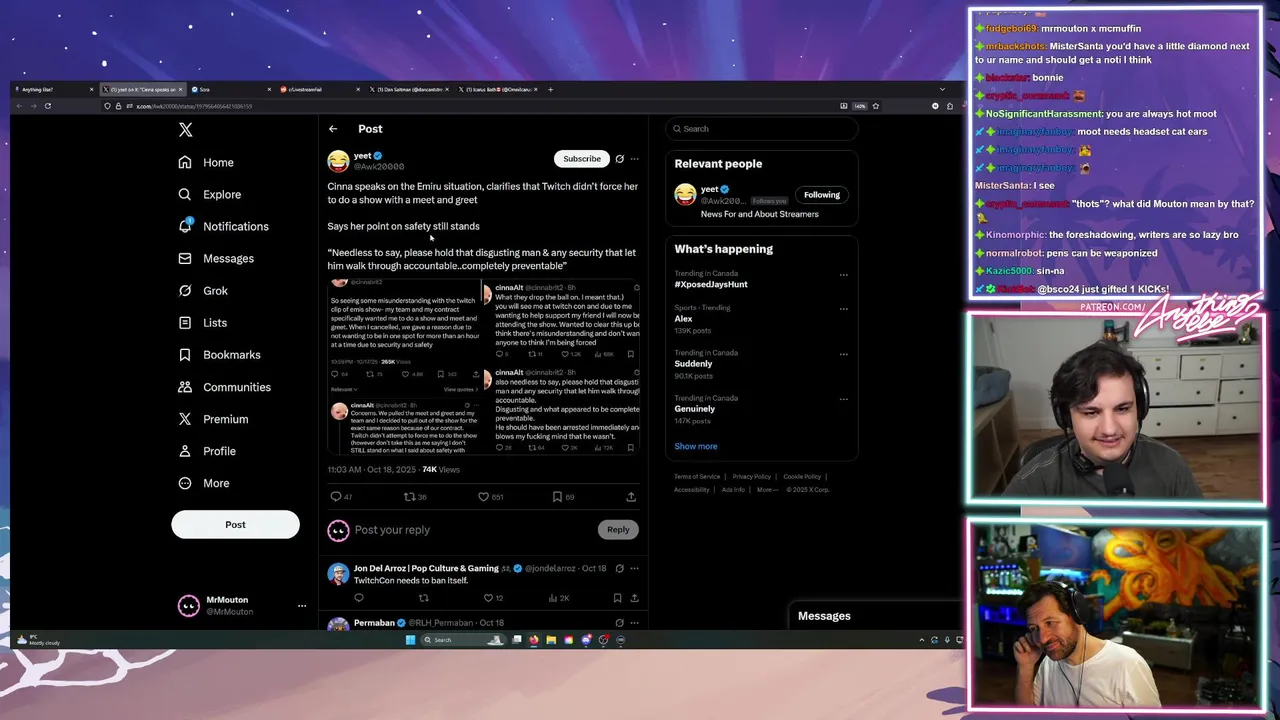The width and height of the screenshot is (1280, 720).
Task: Like yeet's post with heart
Action: pyautogui.click(x=483, y=496)
